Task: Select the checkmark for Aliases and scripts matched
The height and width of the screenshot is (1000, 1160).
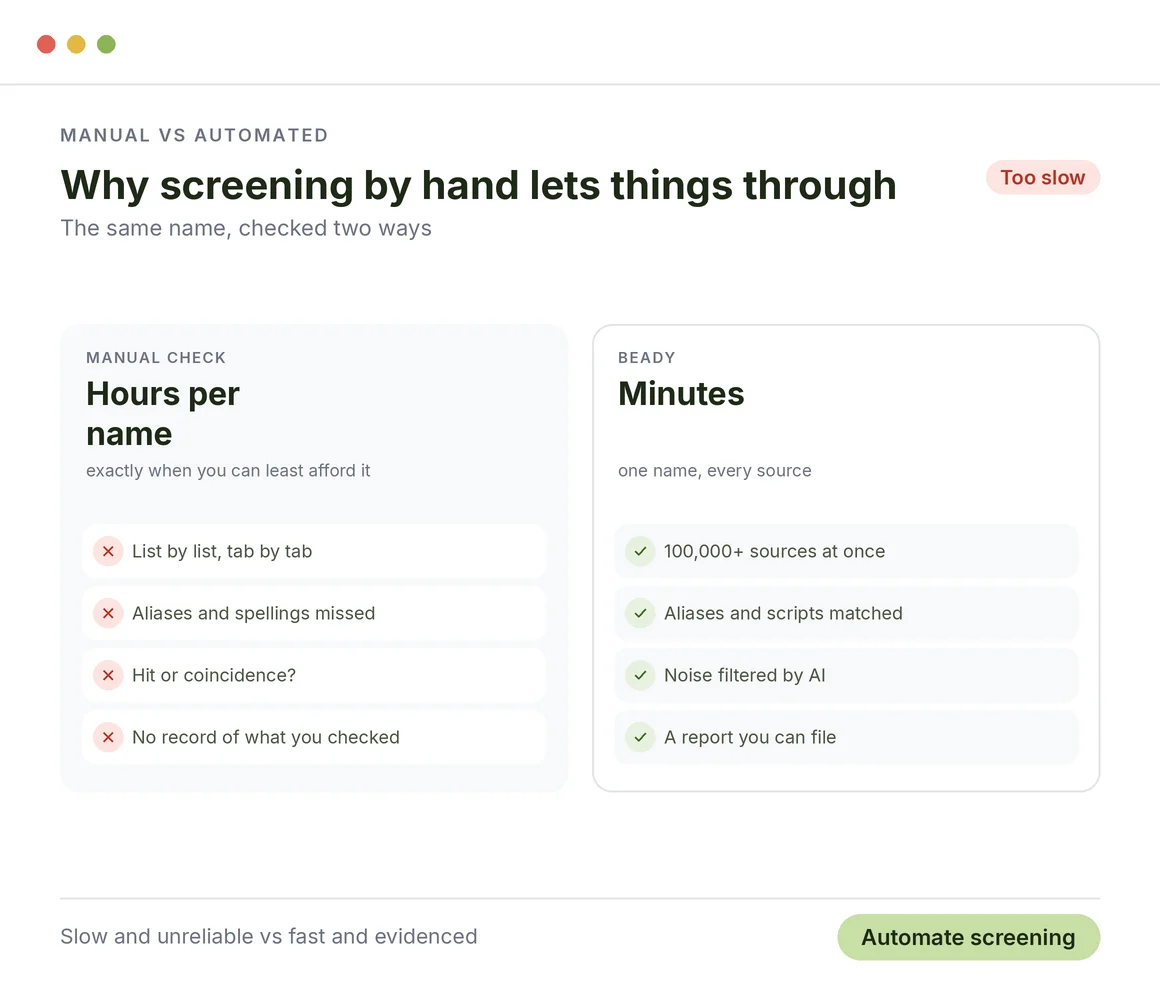Action: [x=640, y=613]
